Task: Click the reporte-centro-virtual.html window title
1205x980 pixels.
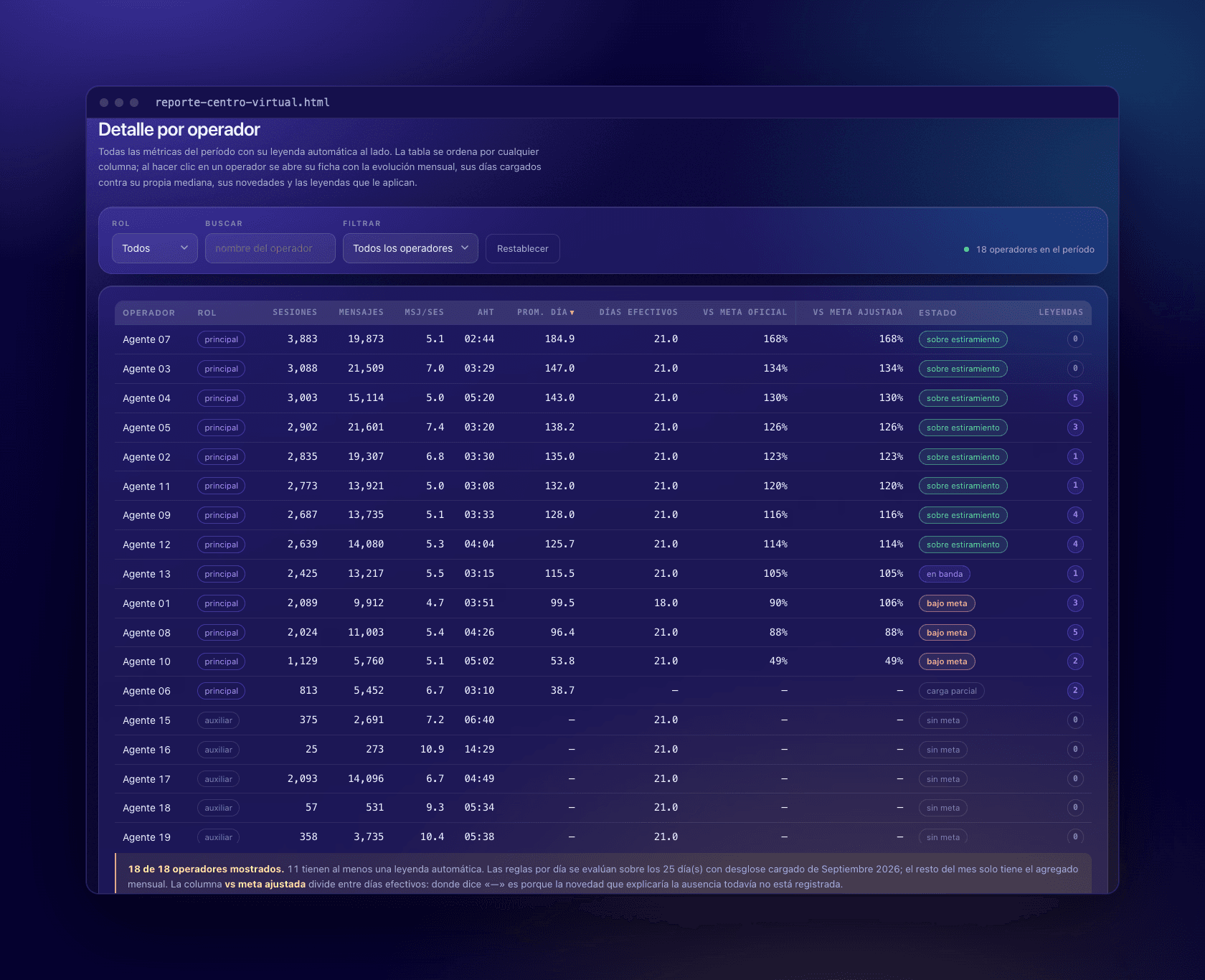Action: click(242, 103)
